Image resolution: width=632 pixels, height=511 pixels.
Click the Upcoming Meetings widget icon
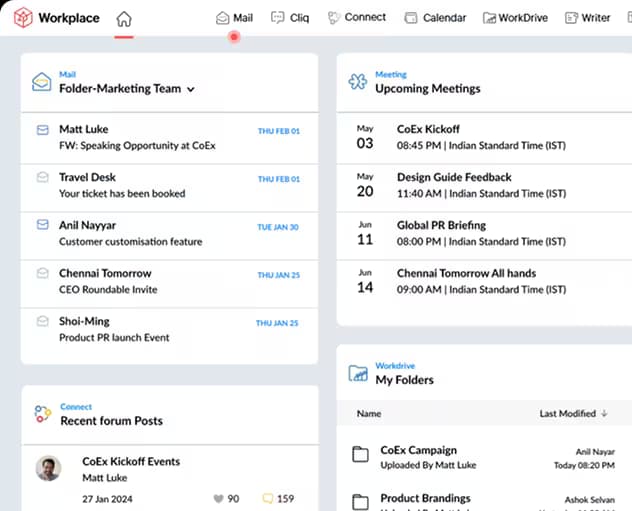coord(358,82)
